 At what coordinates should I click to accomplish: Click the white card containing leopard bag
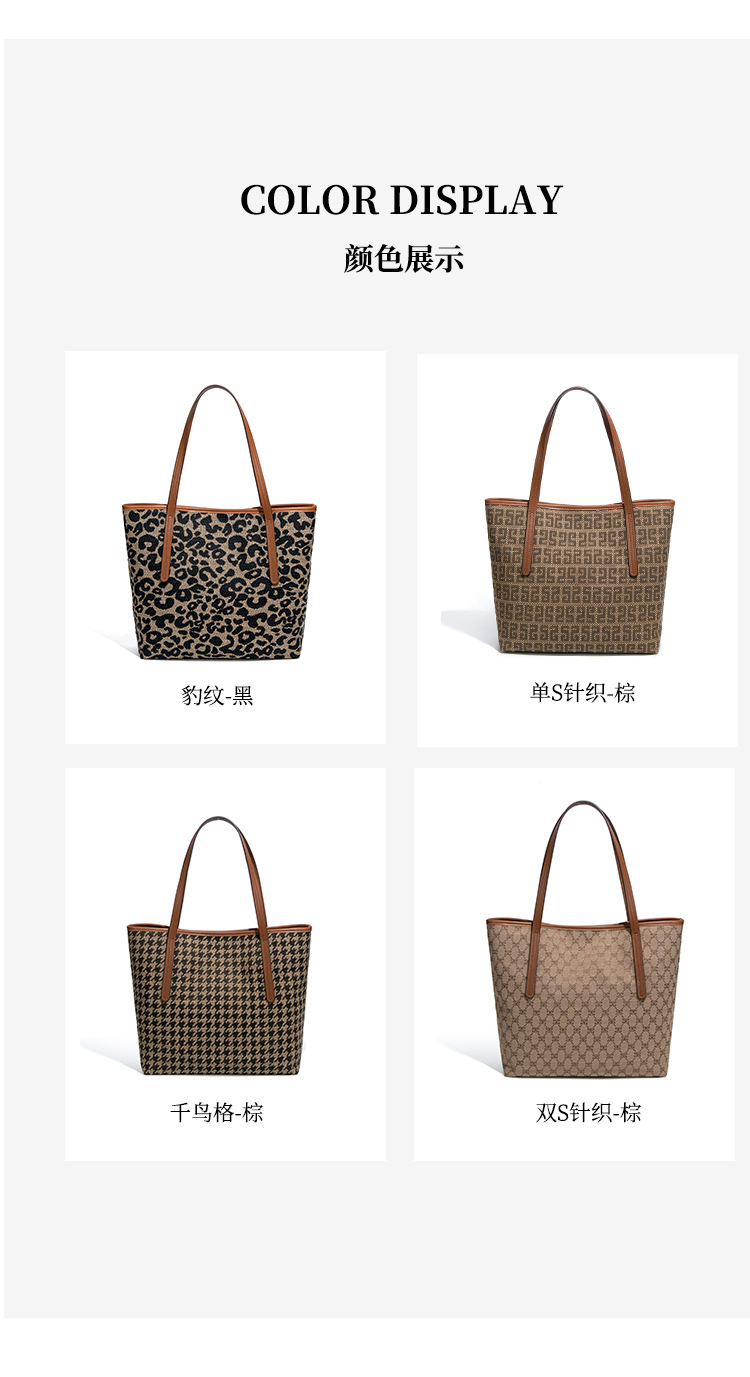[x=225, y=547]
